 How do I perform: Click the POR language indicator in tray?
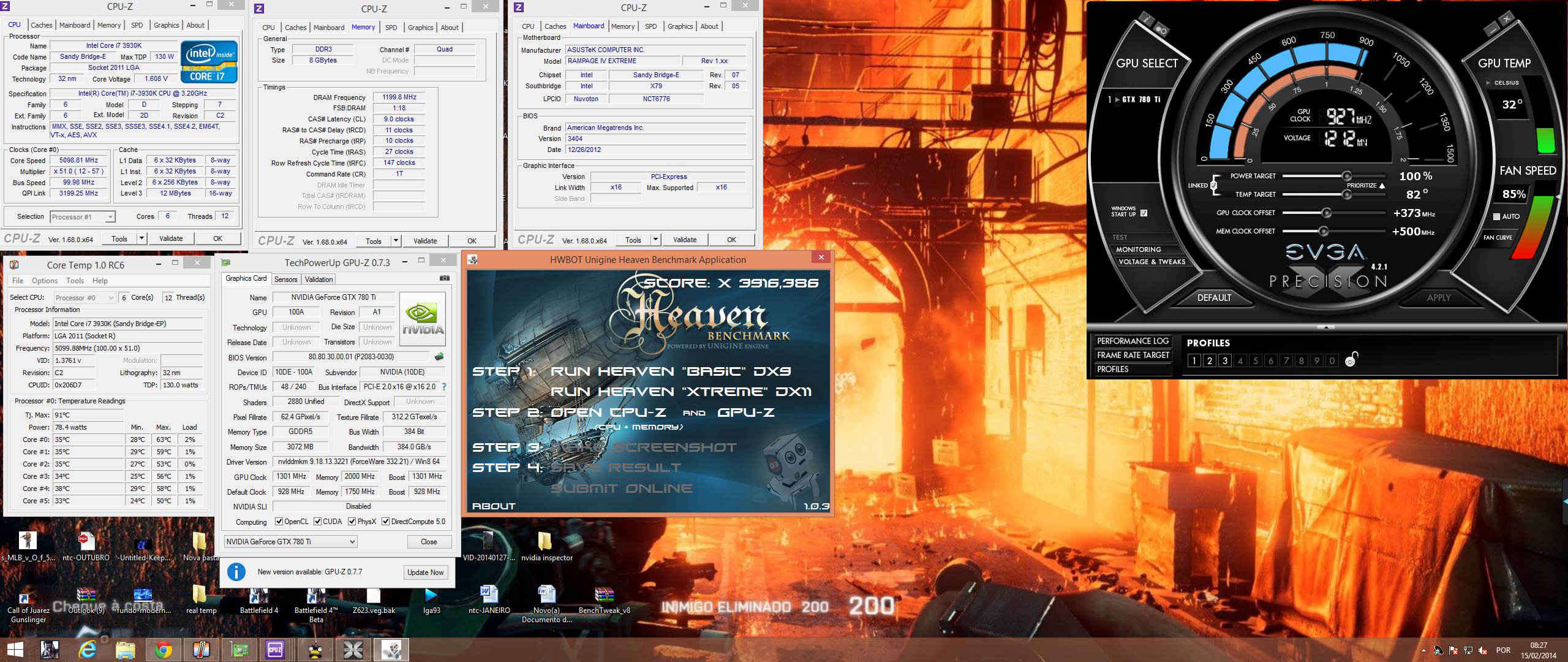click(1503, 650)
